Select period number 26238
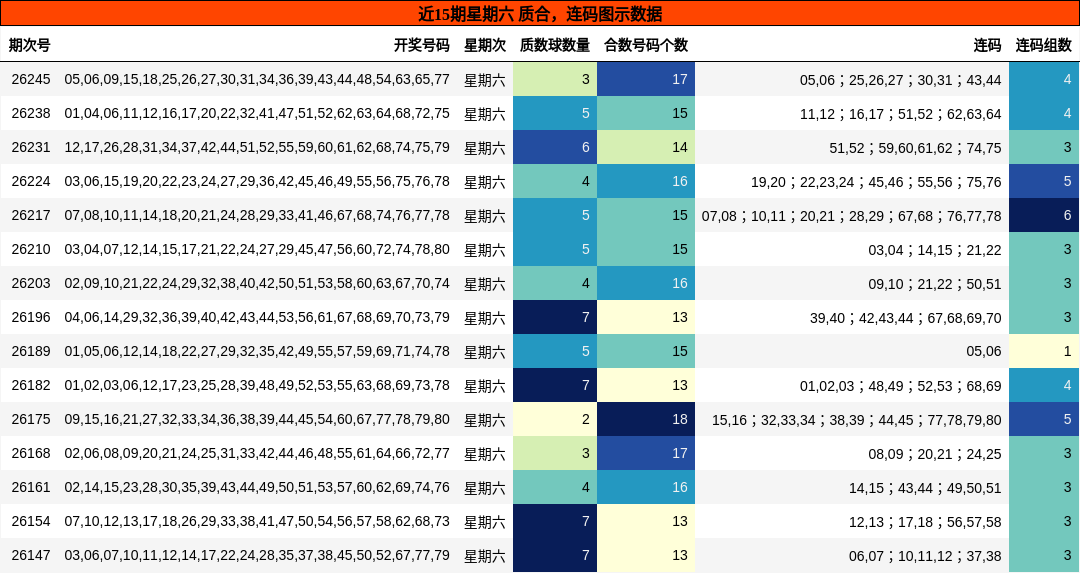Image resolution: width=1080 pixels, height=573 pixels. coord(31,114)
